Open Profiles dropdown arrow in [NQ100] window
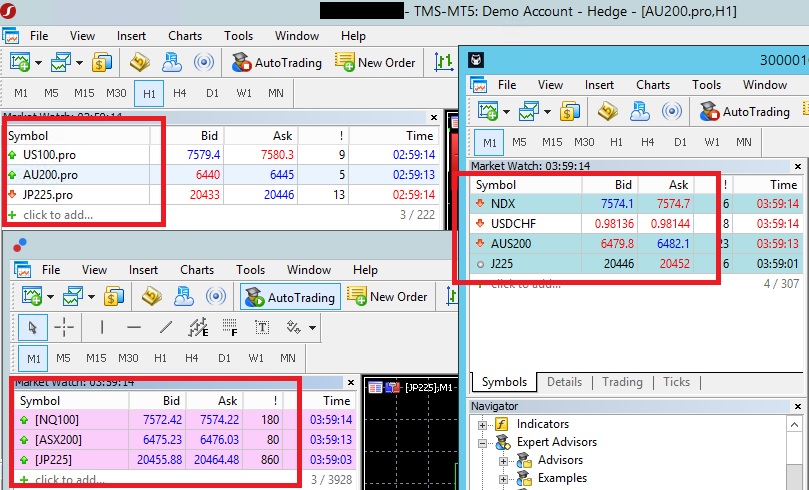Viewport: 809px width, 490px height. pyautogui.click(x=91, y=297)
